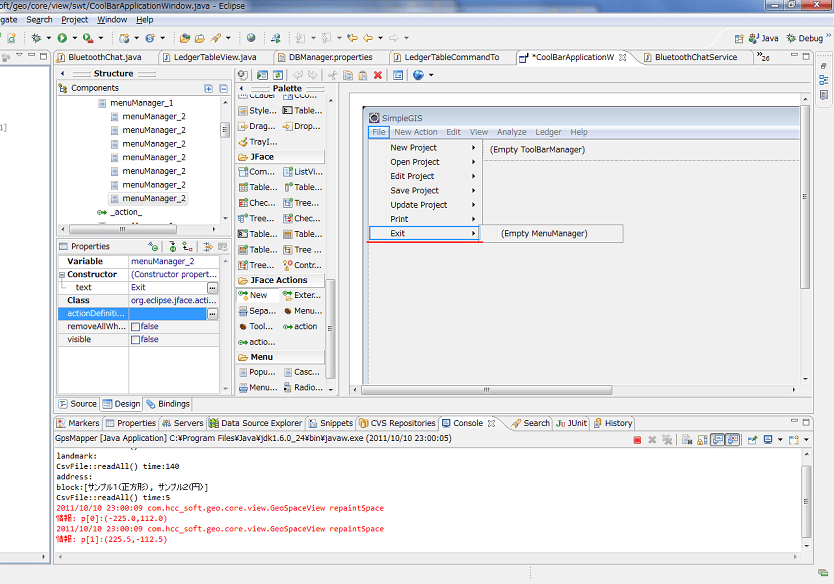The image size is (834, 584).
Task: Switch to the Java perspective
Action: click(x=763, y=38)
